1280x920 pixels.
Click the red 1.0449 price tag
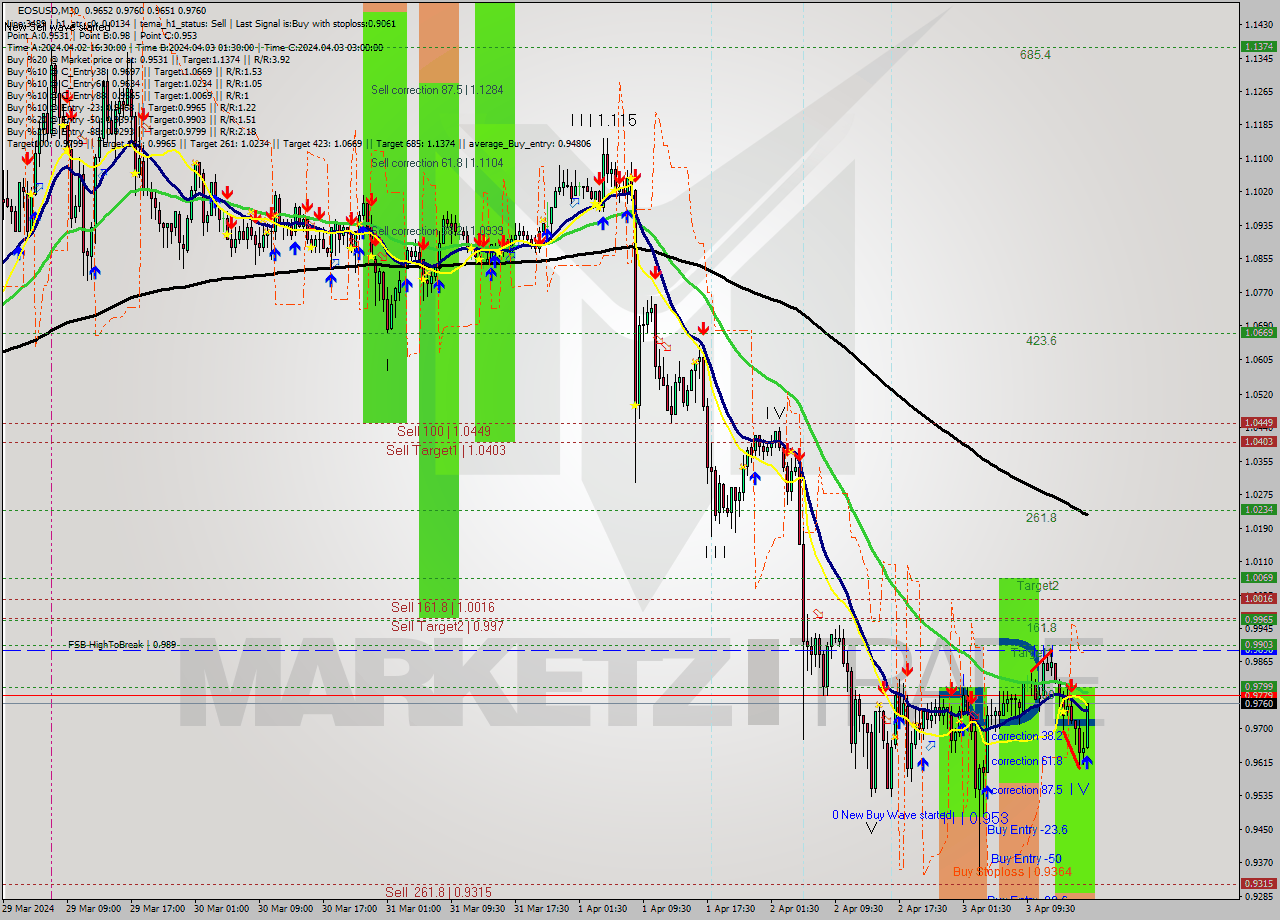pyautogui.click(x=1257, y=423)
